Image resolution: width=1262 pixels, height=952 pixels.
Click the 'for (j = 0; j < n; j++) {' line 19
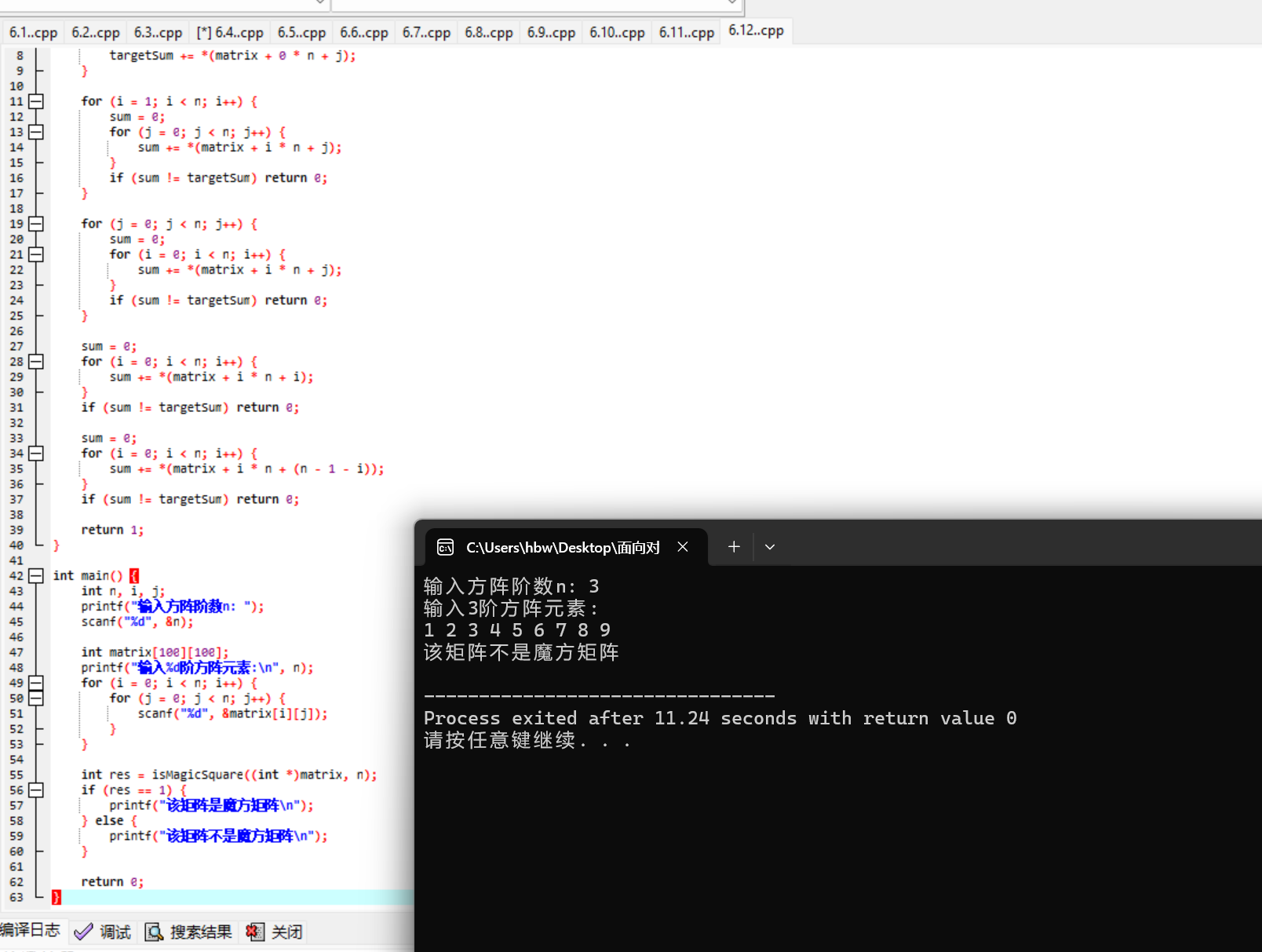coord(170,224)
